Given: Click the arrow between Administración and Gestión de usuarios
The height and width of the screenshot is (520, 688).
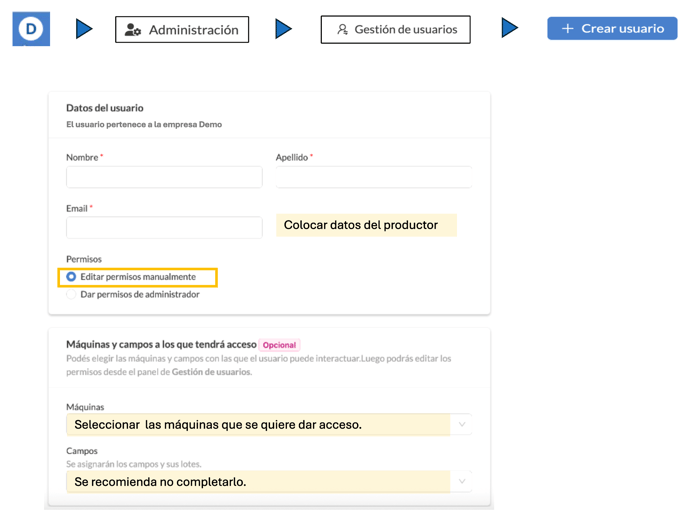Looking at the screenshot, I should tap(284, 30).
